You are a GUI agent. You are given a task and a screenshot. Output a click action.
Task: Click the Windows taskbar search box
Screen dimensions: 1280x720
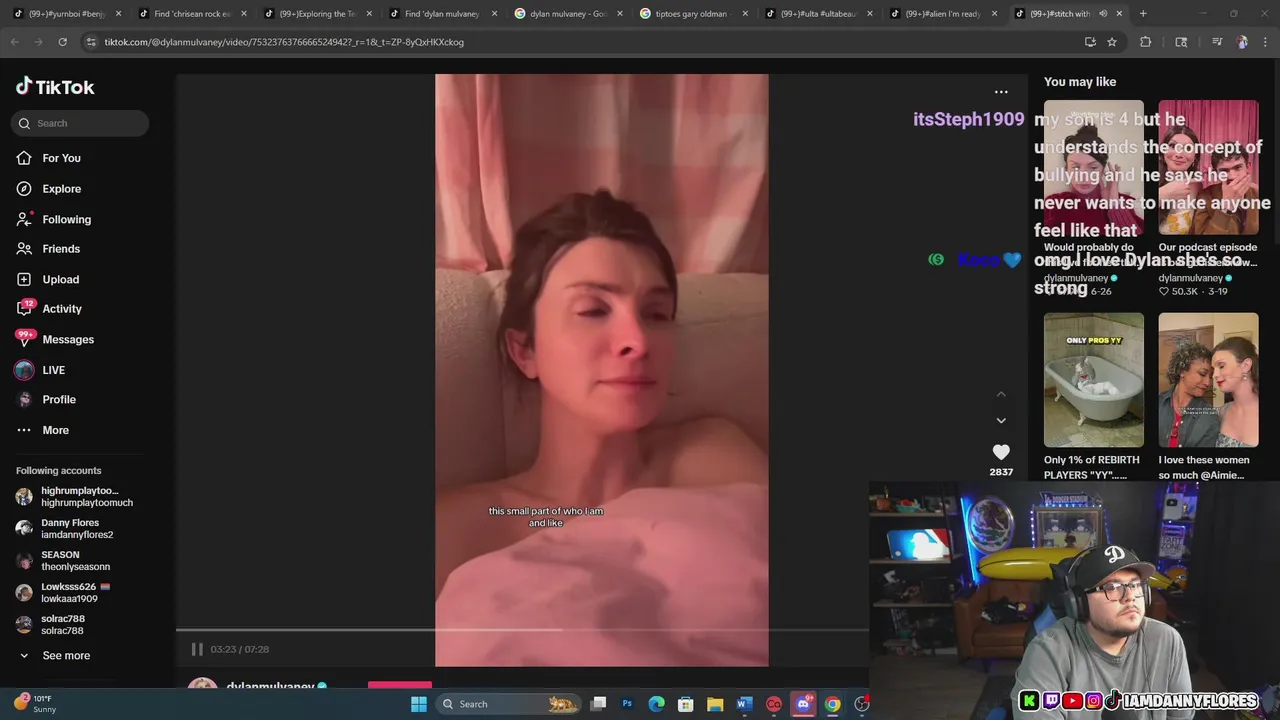tap(510, 704)
